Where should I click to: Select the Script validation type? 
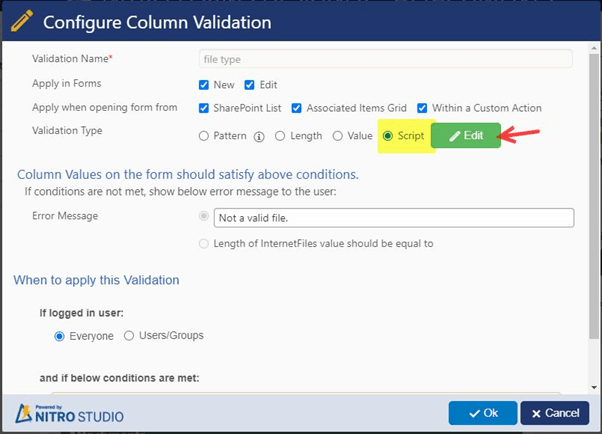pos(389,136)
